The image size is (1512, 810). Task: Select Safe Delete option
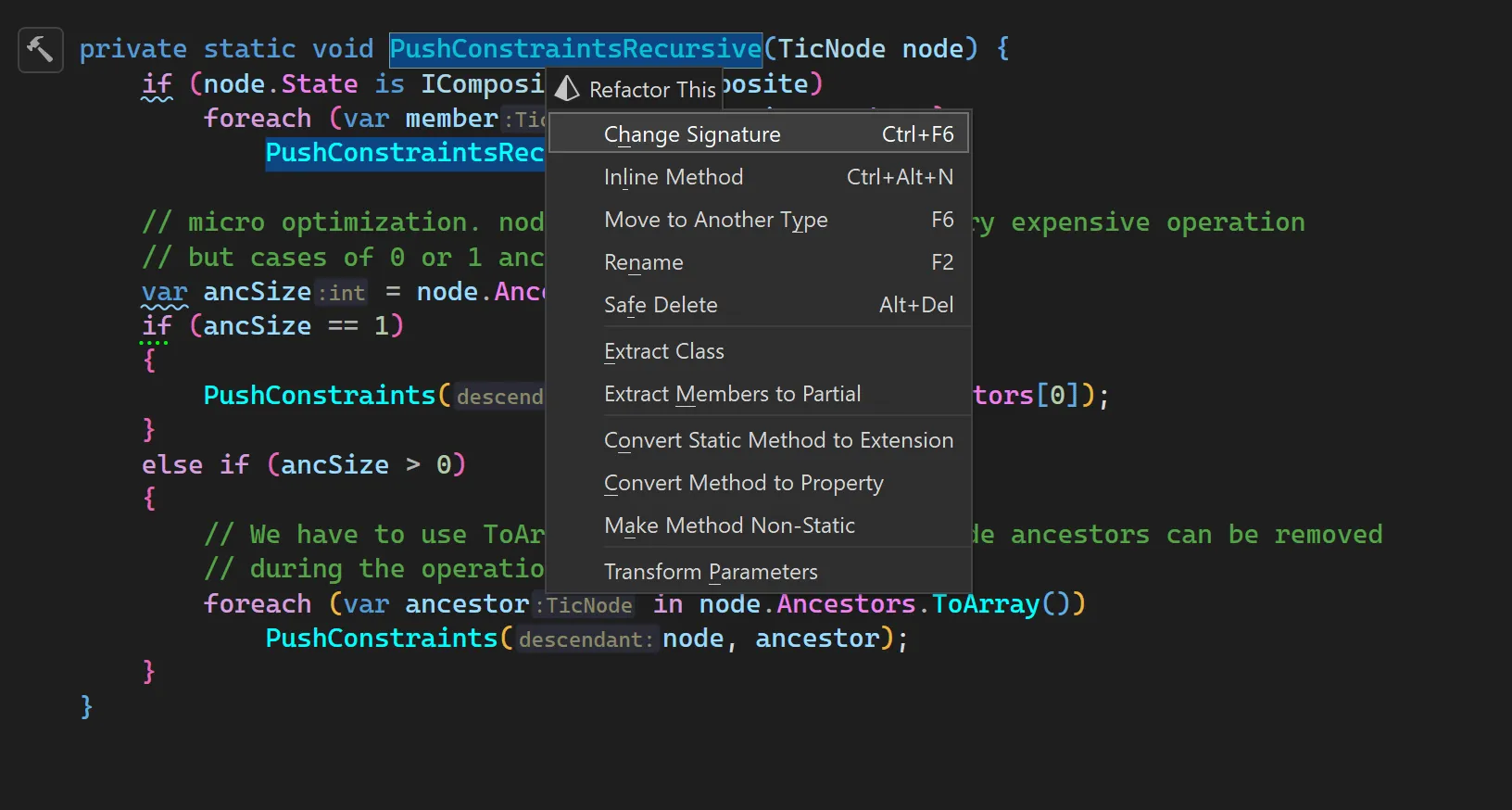759,304
